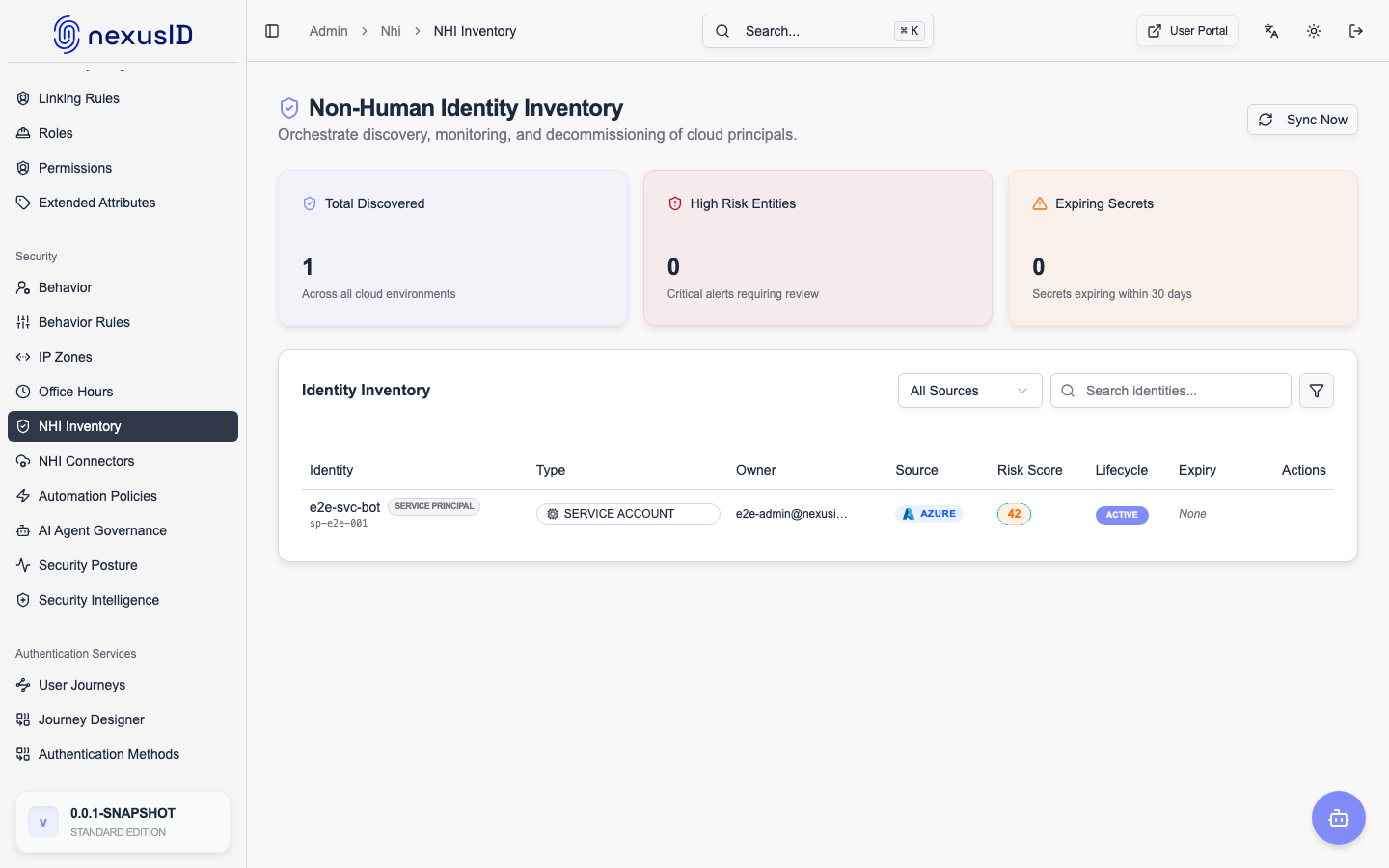Click the risk score 42 badge
The height and width of the screenshot is (868, 1389).
tap(1014, 514)
